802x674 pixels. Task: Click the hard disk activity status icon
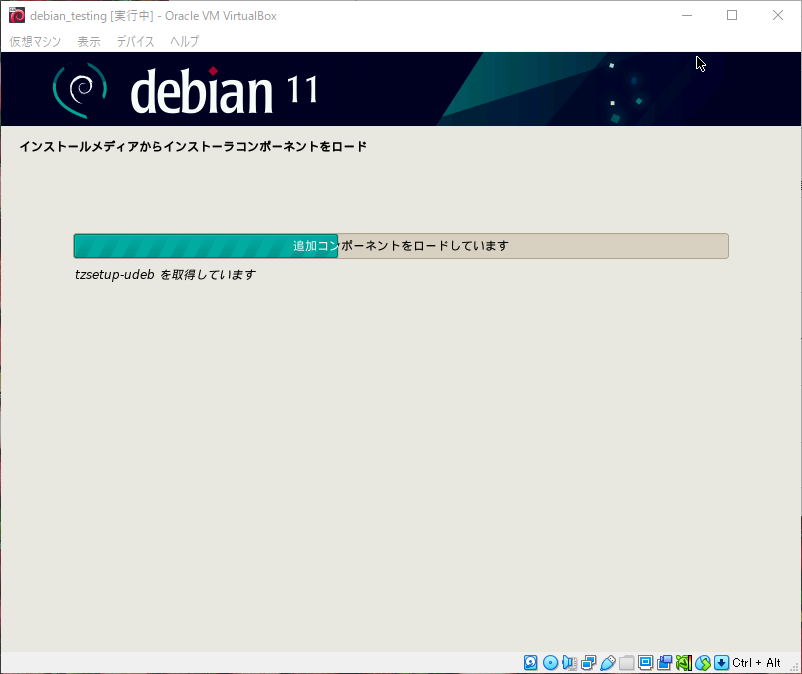point(530,663)
